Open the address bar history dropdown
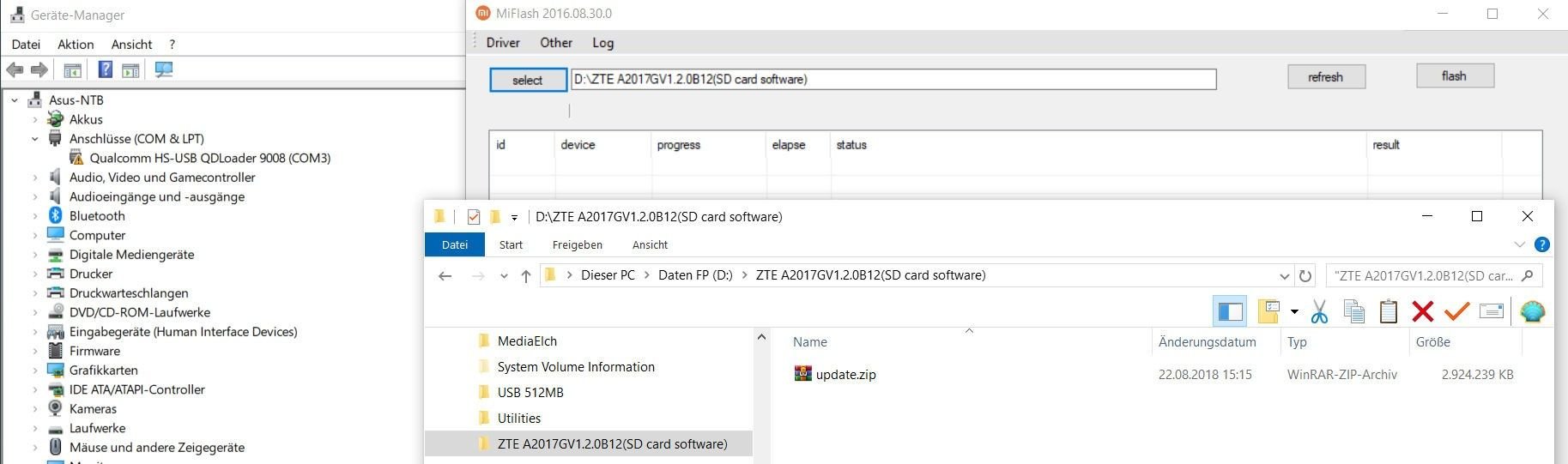 (x=1284, y=276)
